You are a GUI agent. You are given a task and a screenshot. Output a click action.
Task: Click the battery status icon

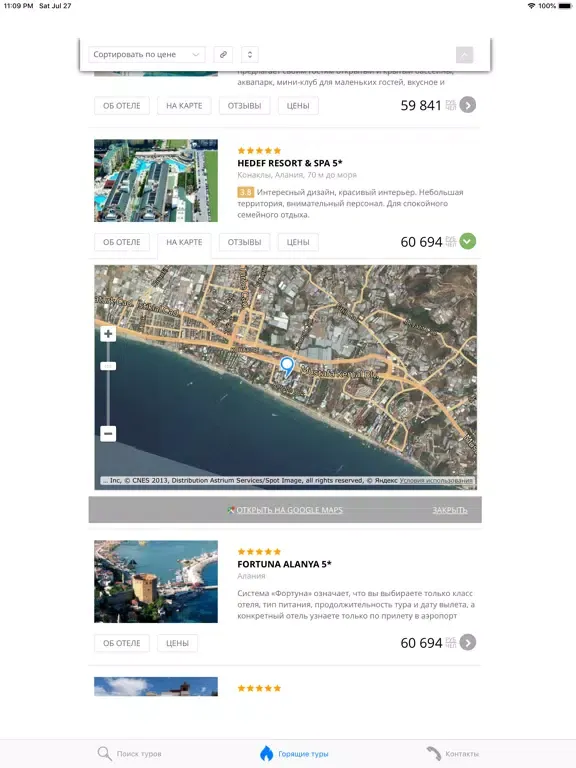tap(565, 6)
